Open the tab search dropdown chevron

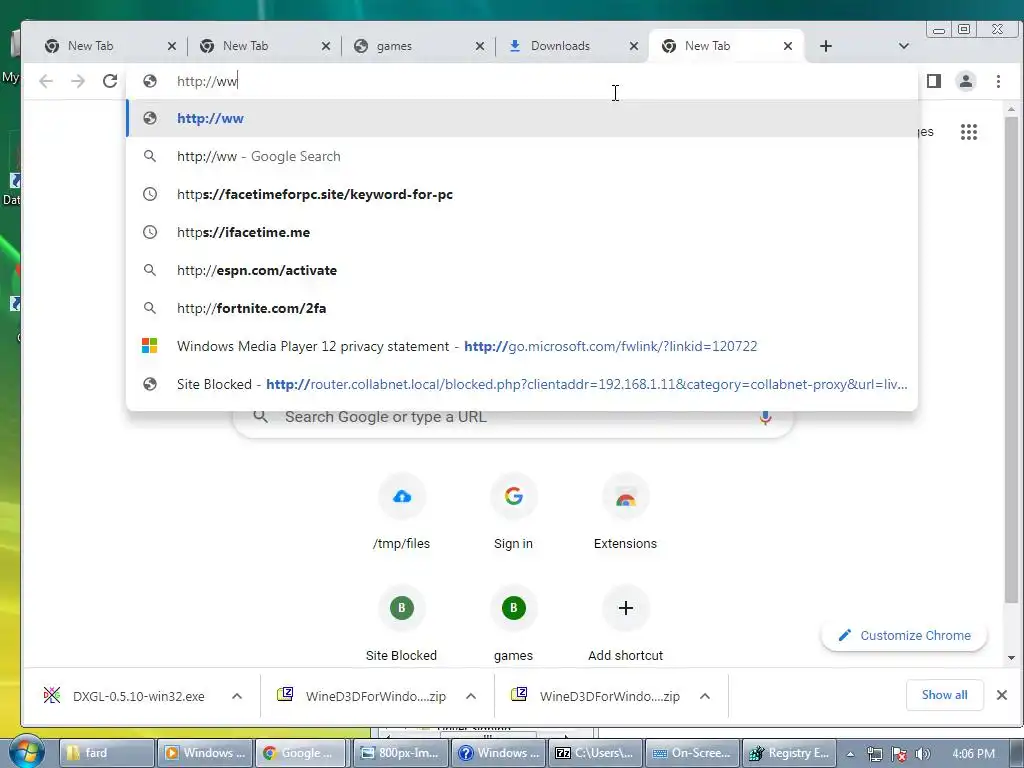[x=904, y=46]
